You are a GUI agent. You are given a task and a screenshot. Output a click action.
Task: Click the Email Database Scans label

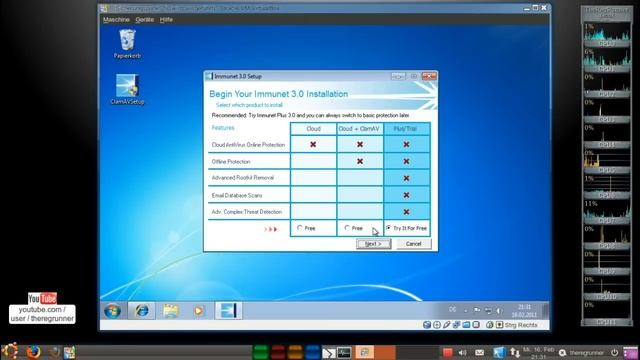coord(237,195)
